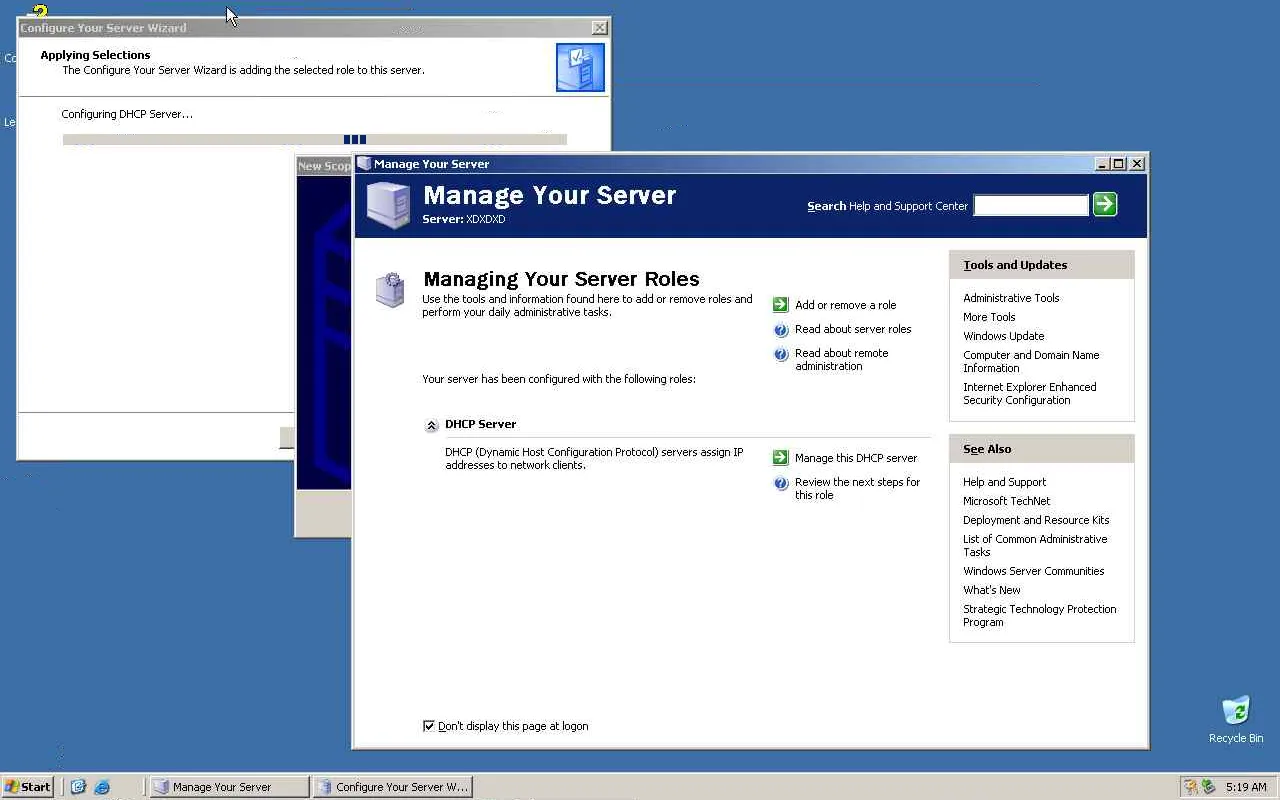Image resolution: width=1280 pixels, height=800 pixels.
Task: Uncheck Don't display this page at logon
Action: 429,726
